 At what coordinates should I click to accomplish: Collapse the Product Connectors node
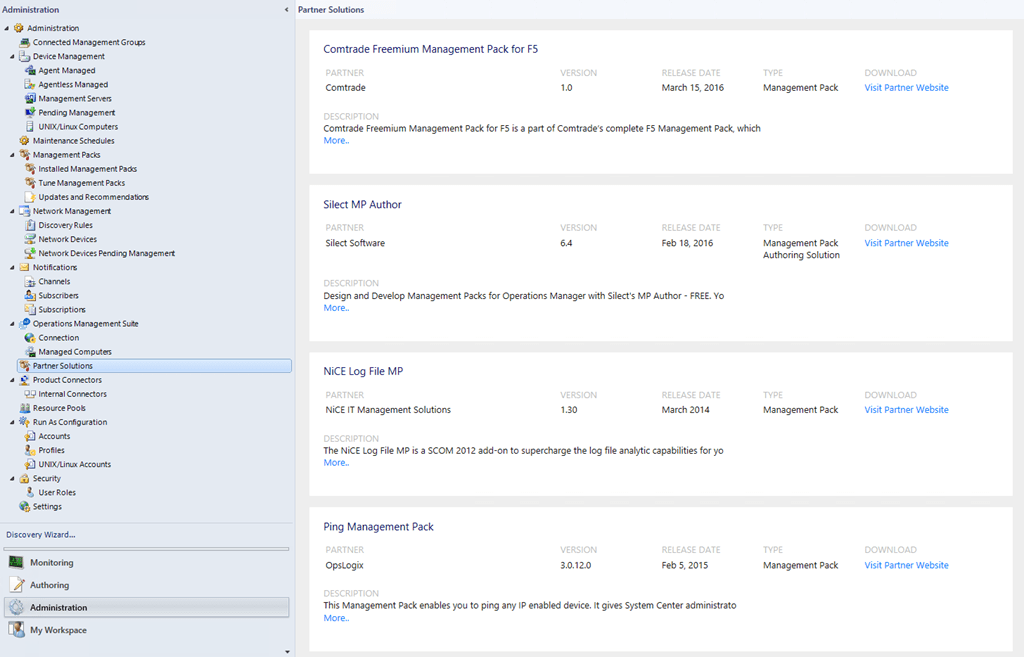12,380
